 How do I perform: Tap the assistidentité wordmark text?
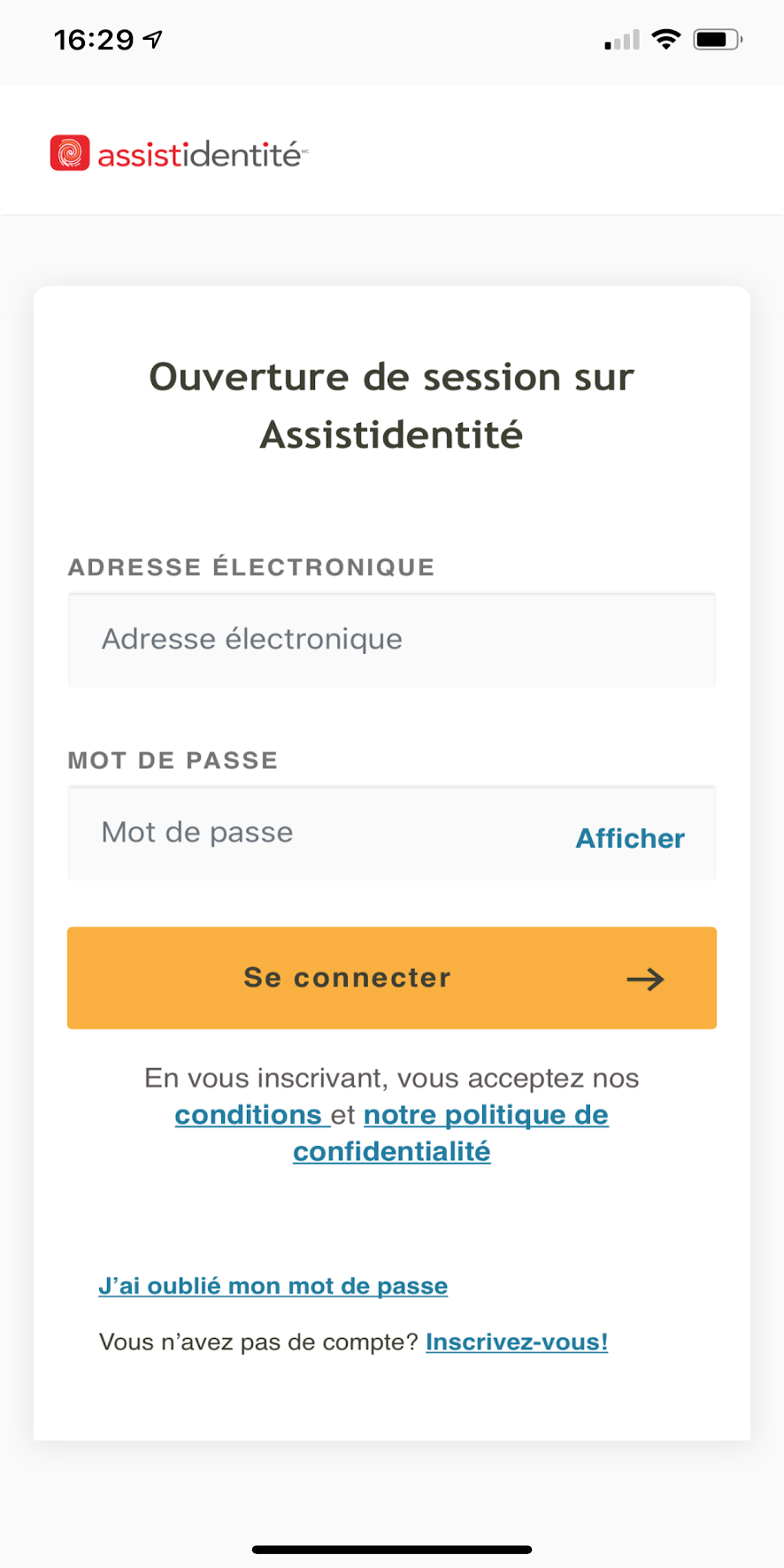(x=200, y=155)
